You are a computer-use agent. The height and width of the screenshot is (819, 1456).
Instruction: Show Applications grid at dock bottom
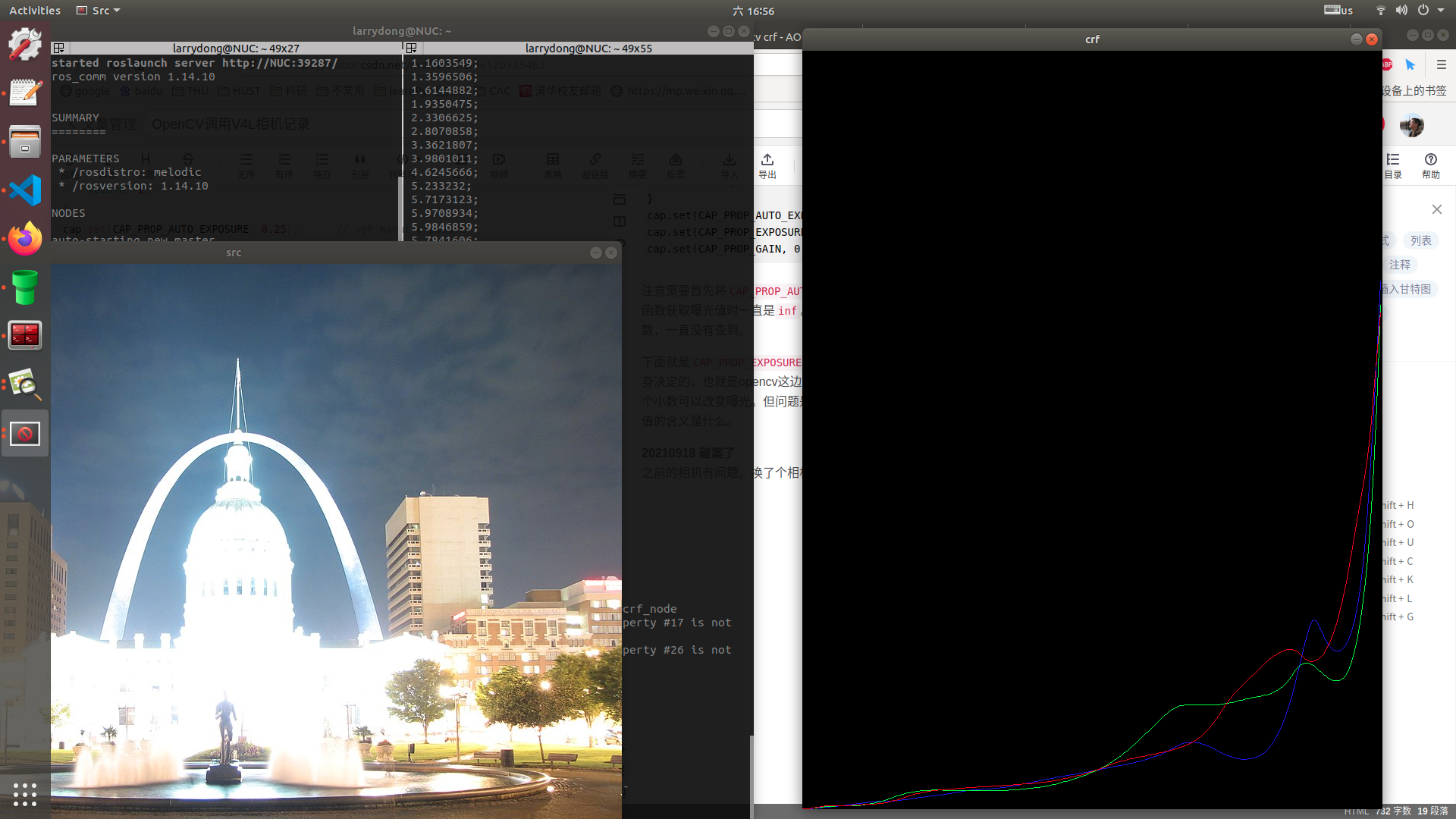(x=25, y=794)
